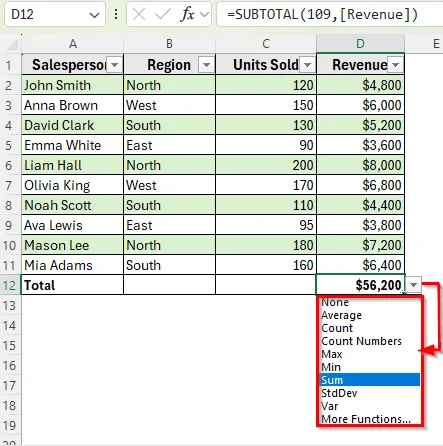Pick Max from the total functions list

(370, 354)
